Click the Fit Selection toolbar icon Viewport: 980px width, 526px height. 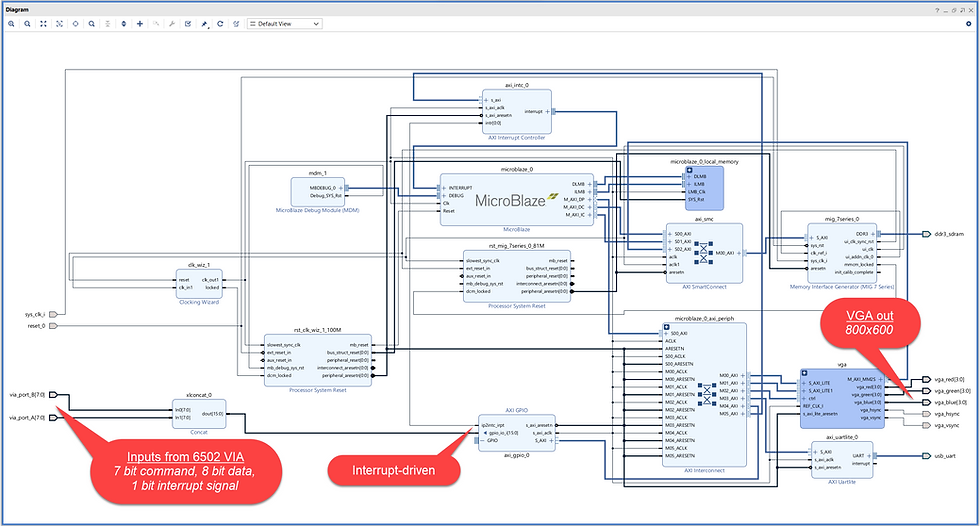point(59,24)
